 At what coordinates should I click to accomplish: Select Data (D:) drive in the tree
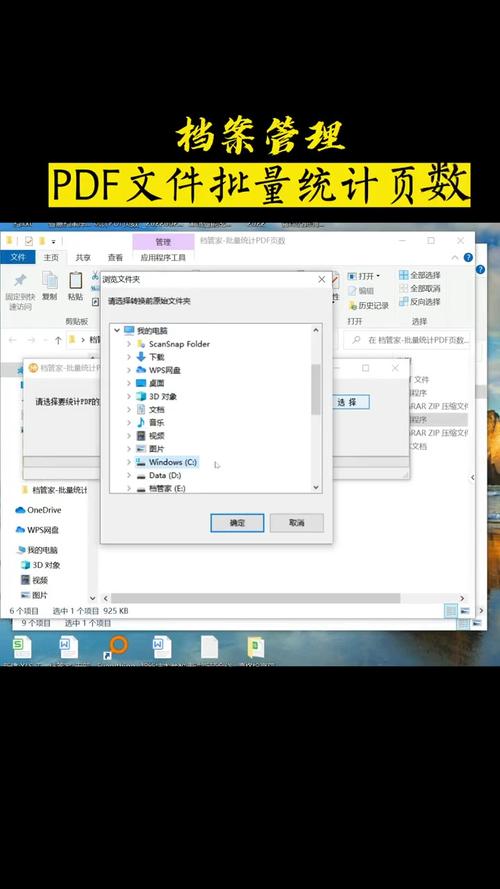pos(165,475)
